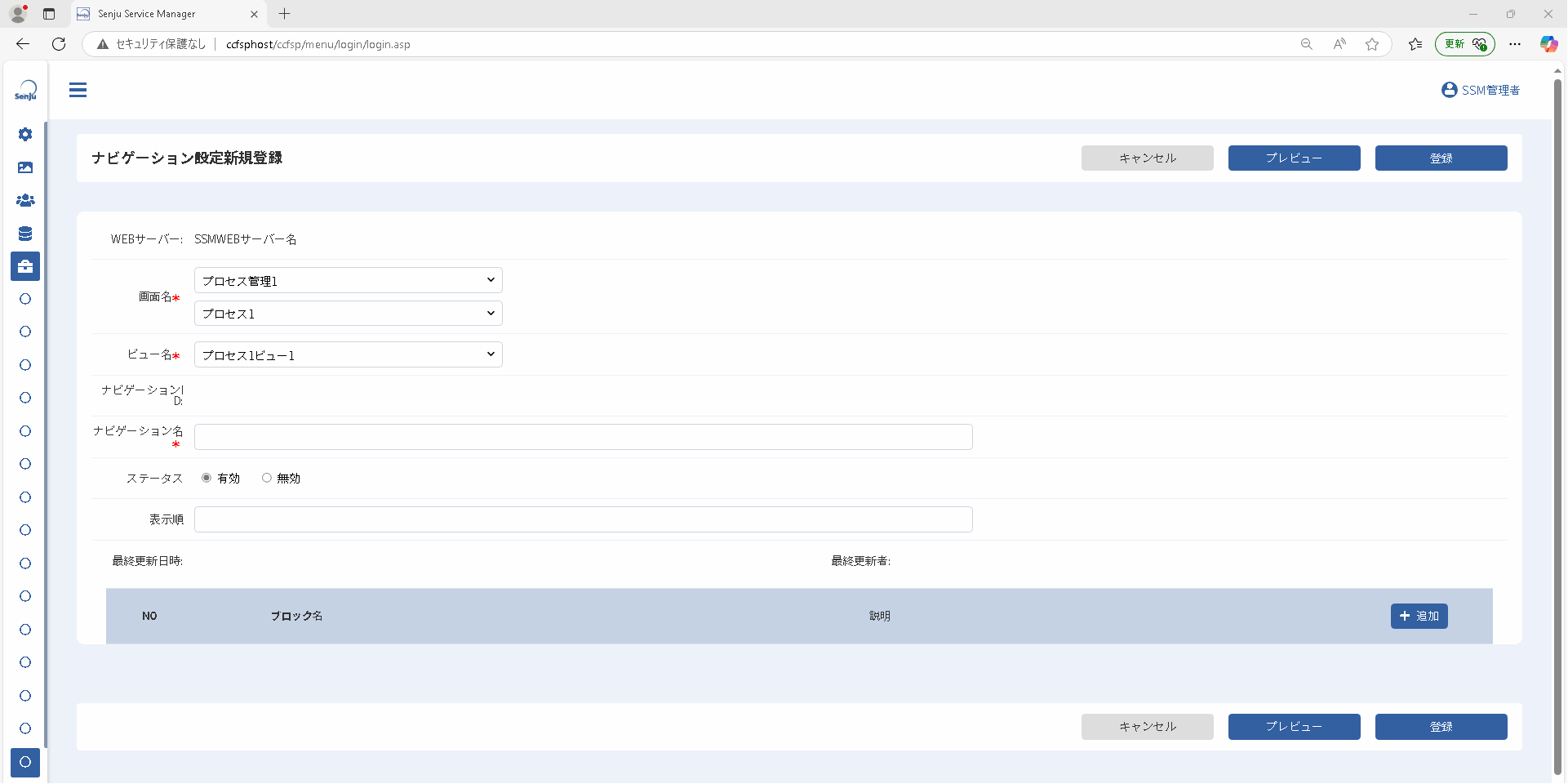Open the database sidebar icon
Image resolution: width=1568 pixels, height=784 pixels.
[x=25, y=234]
